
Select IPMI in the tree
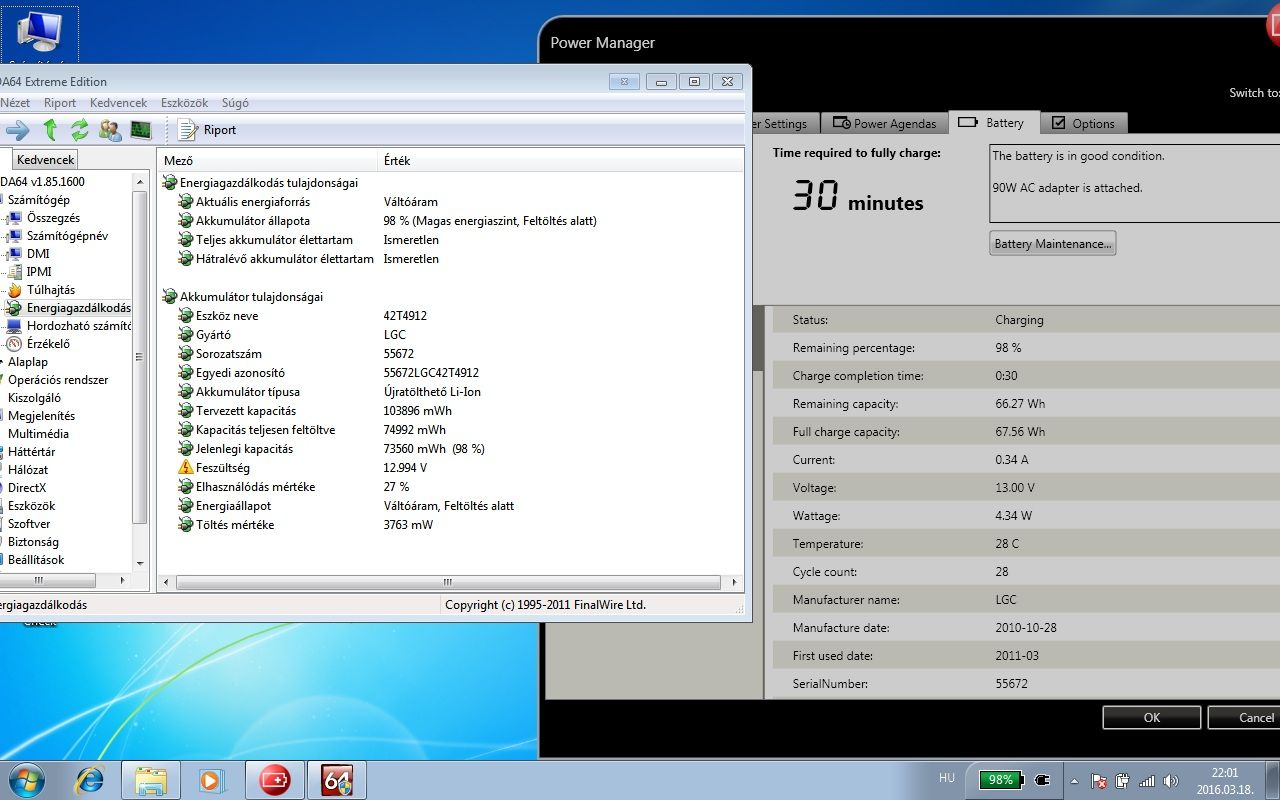click(39, 272)
